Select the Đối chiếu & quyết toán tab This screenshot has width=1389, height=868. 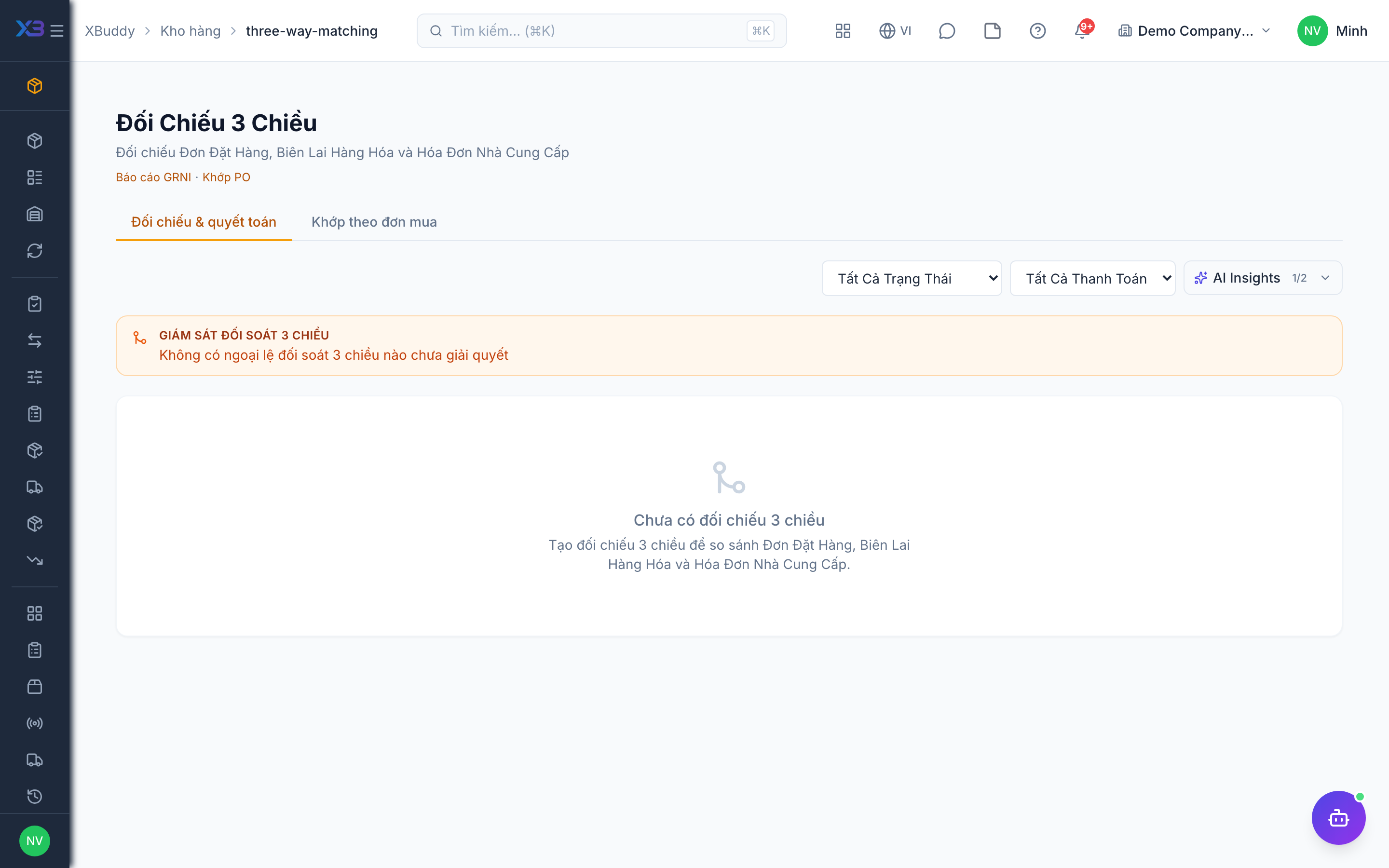tap(204, 222)
